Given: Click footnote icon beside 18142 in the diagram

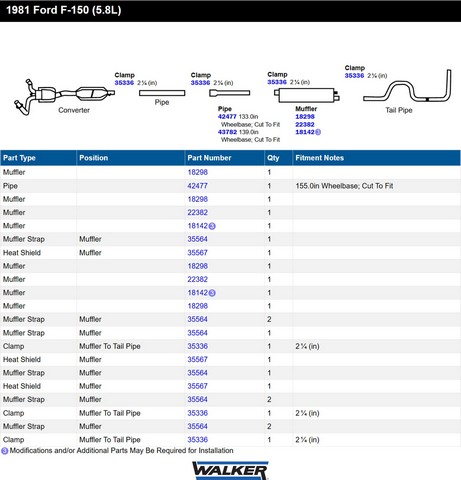Looking at the screenshot, I should pos(318,132).
